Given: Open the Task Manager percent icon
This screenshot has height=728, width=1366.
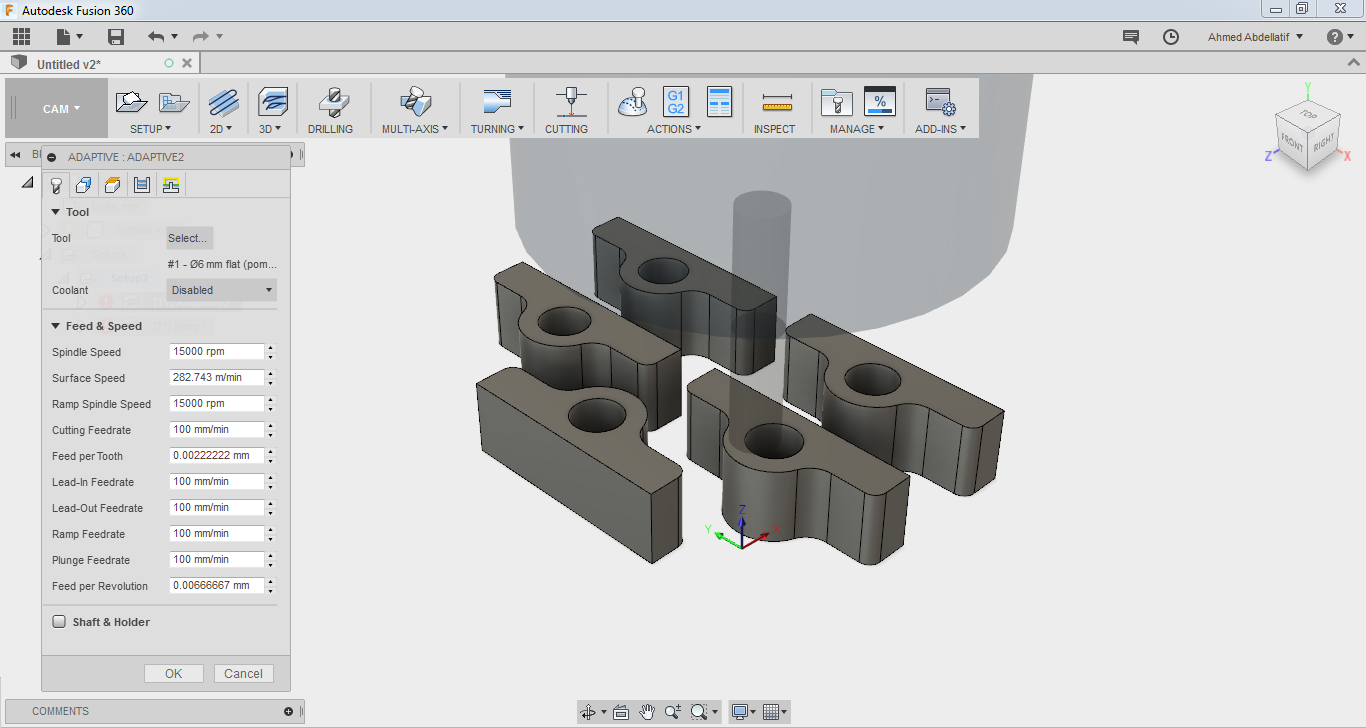Looking at the screenshot, I should tap(879, 101).
